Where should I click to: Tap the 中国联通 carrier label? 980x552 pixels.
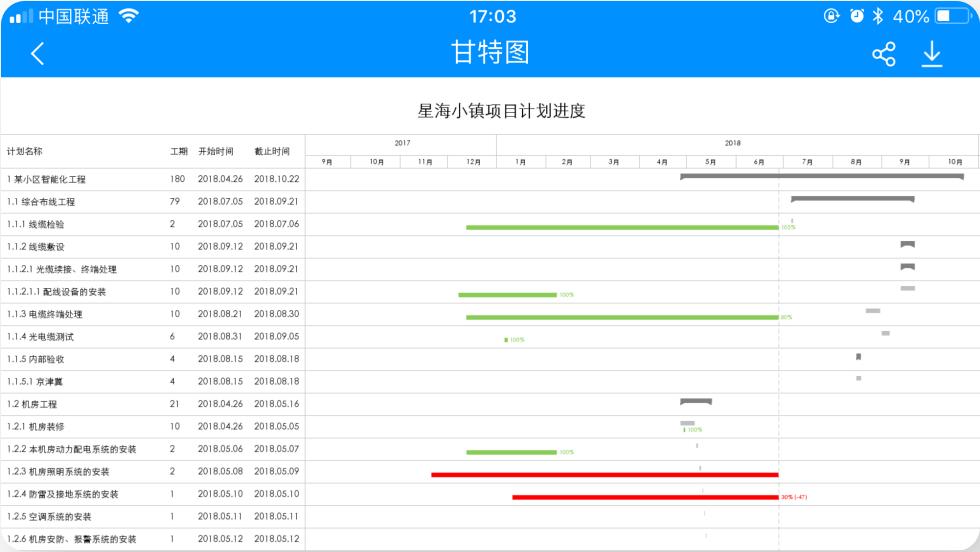coord(73,16)
